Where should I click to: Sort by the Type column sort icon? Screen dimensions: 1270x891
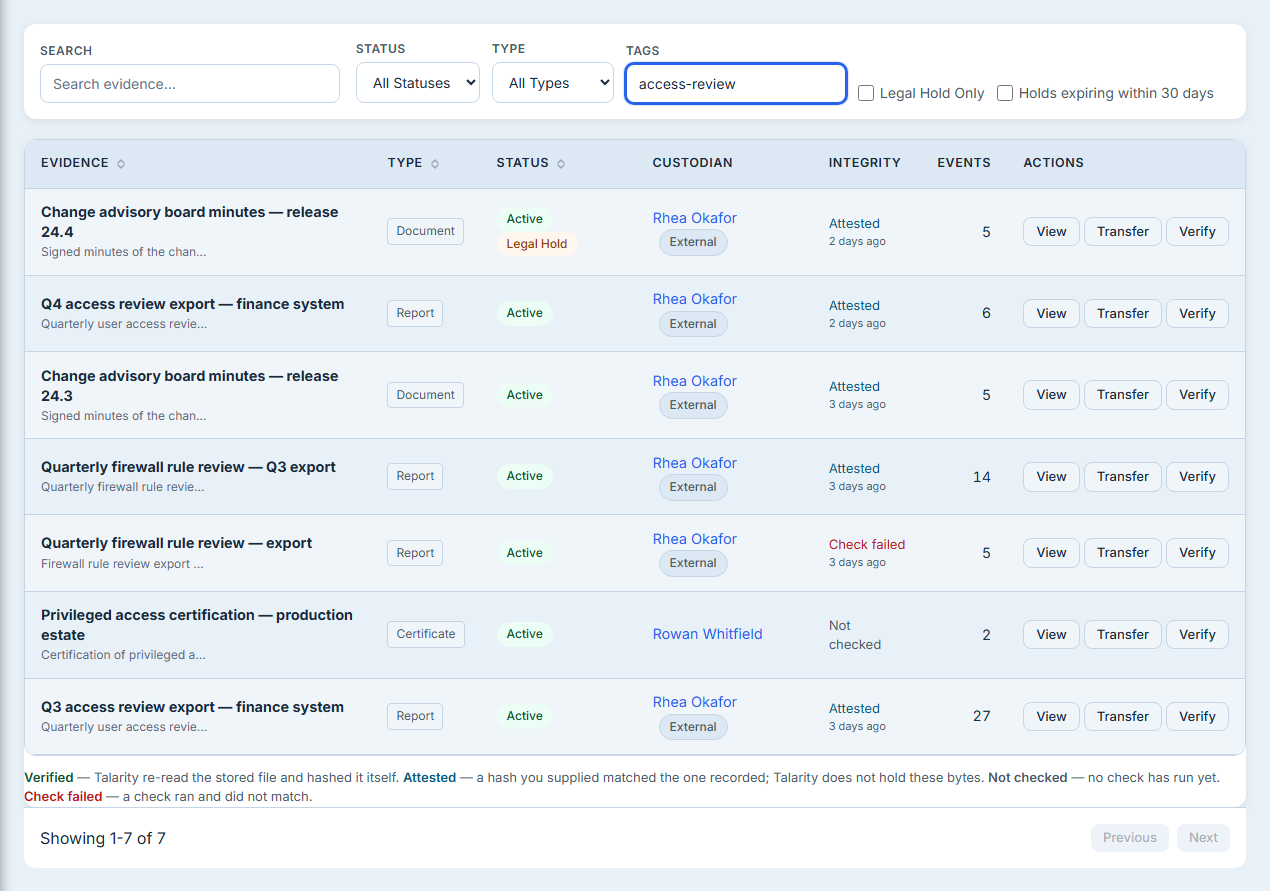coord(435,164)
